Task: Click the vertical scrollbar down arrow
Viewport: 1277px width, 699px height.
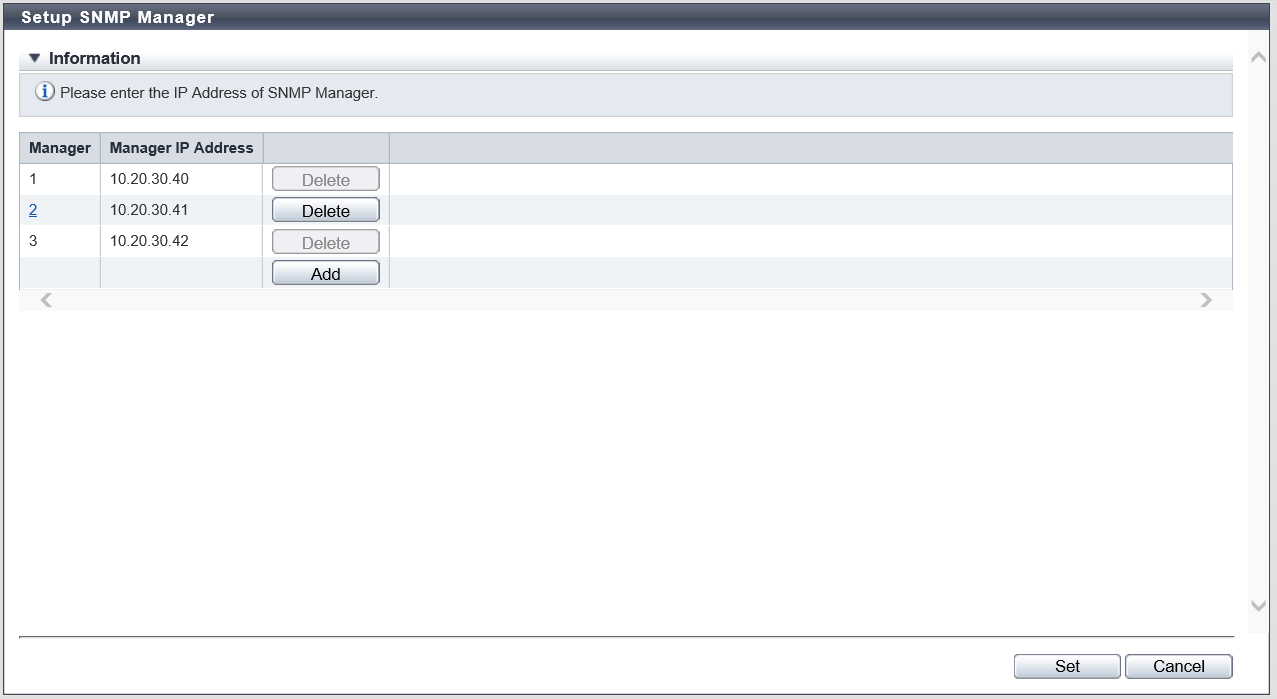Action: pyautogui.click(x=1258, y=605)
